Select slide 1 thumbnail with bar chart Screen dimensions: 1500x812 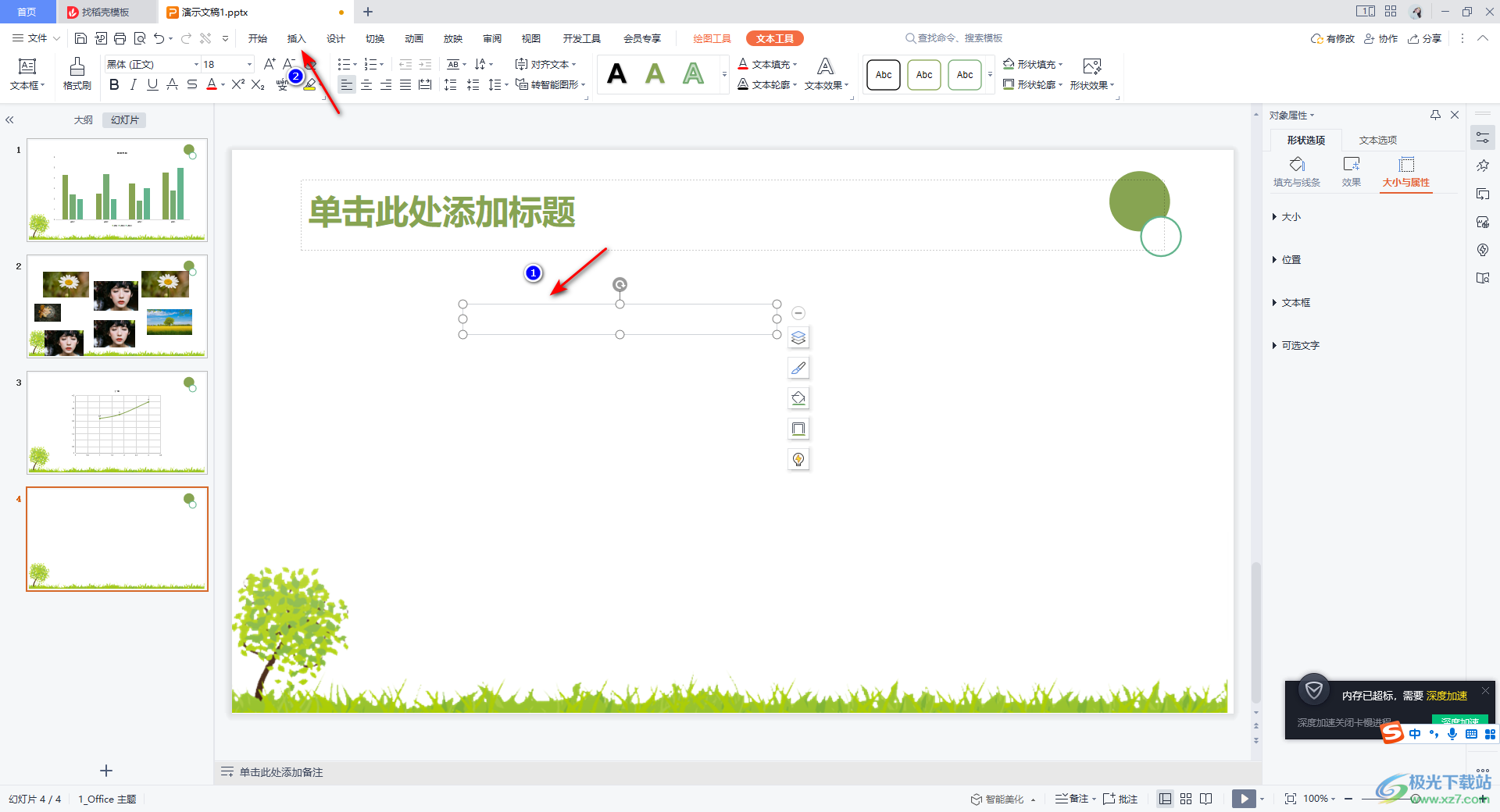coord(117,190)
